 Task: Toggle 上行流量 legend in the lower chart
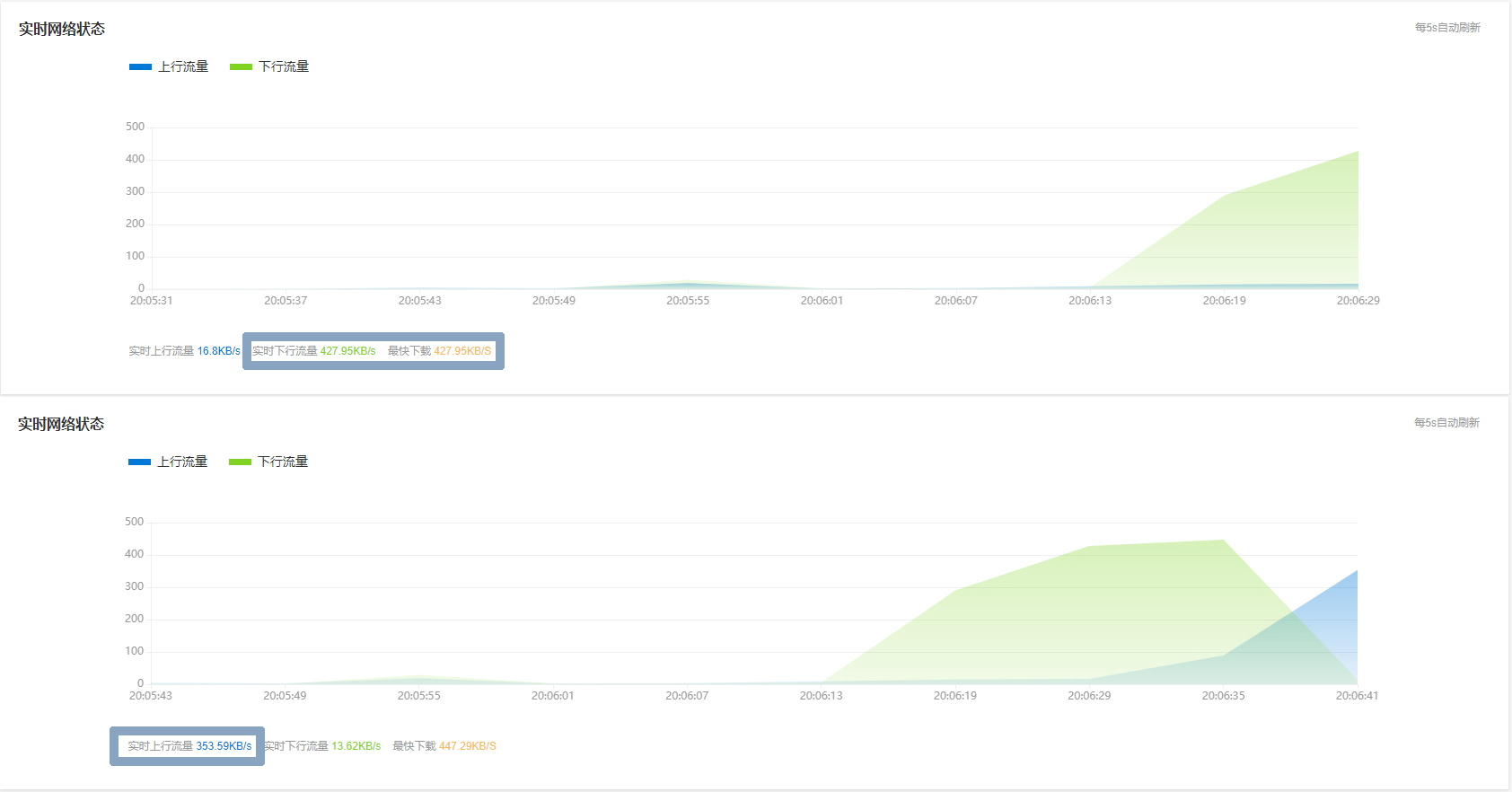[169, 462]
